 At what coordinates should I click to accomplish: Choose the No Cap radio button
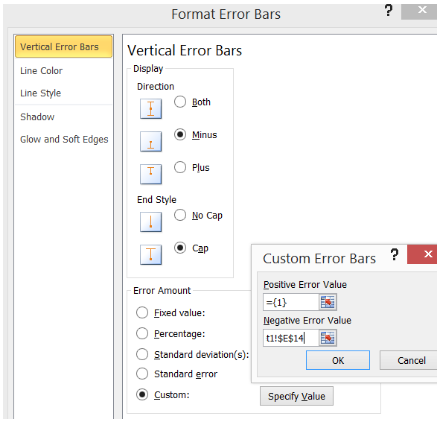(x=180, y=215)
